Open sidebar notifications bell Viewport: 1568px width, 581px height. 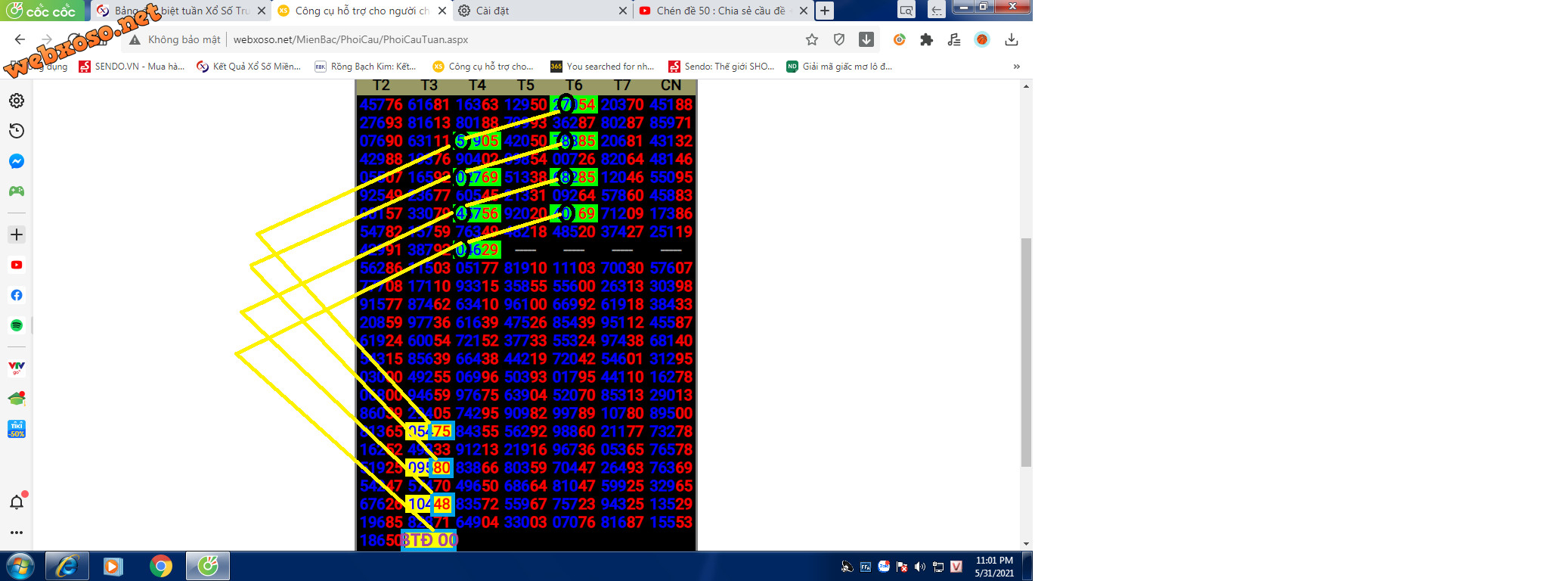pyautogui.click(x=17, y=502)
